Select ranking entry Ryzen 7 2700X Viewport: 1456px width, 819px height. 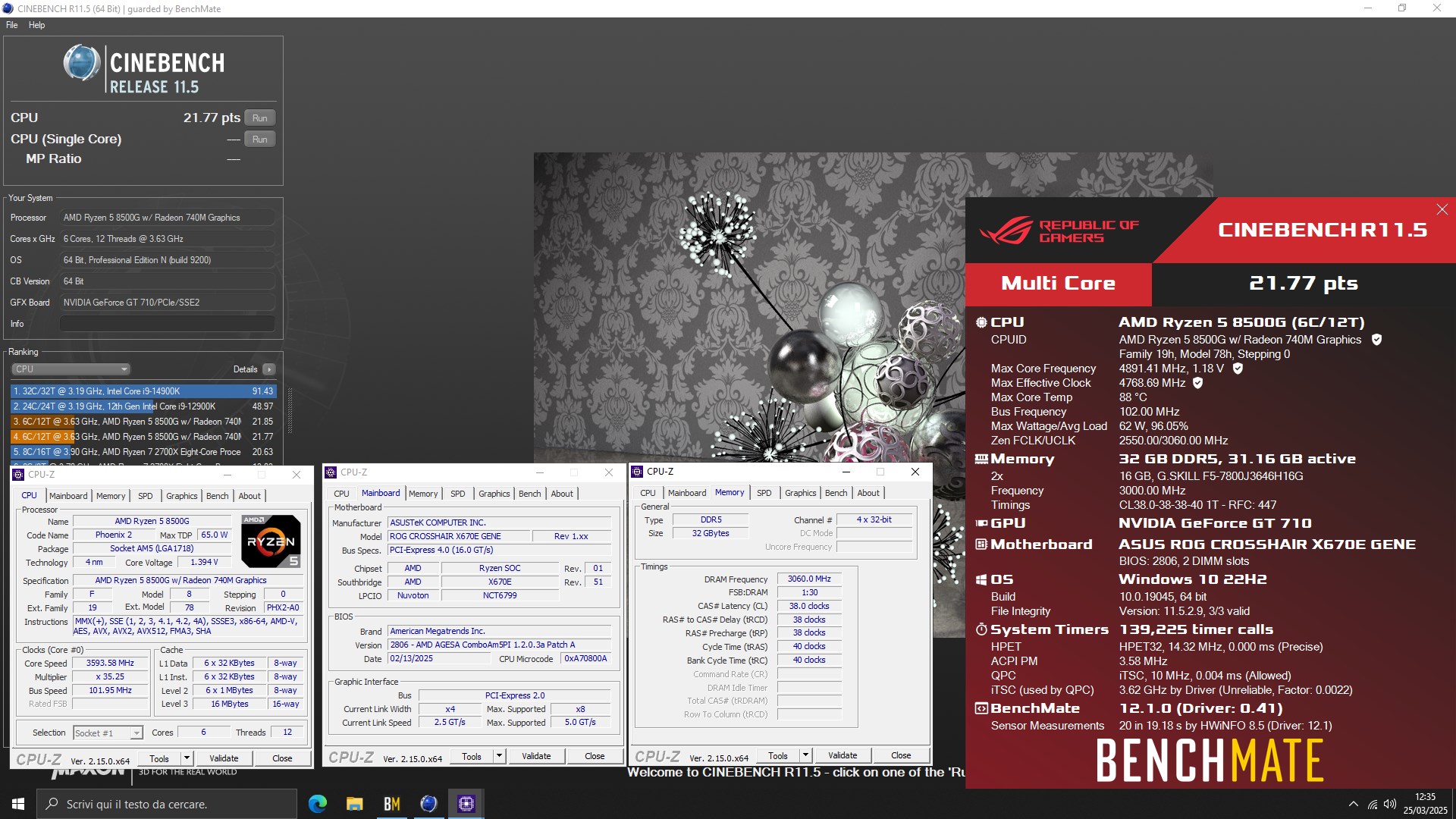[143, 452]
